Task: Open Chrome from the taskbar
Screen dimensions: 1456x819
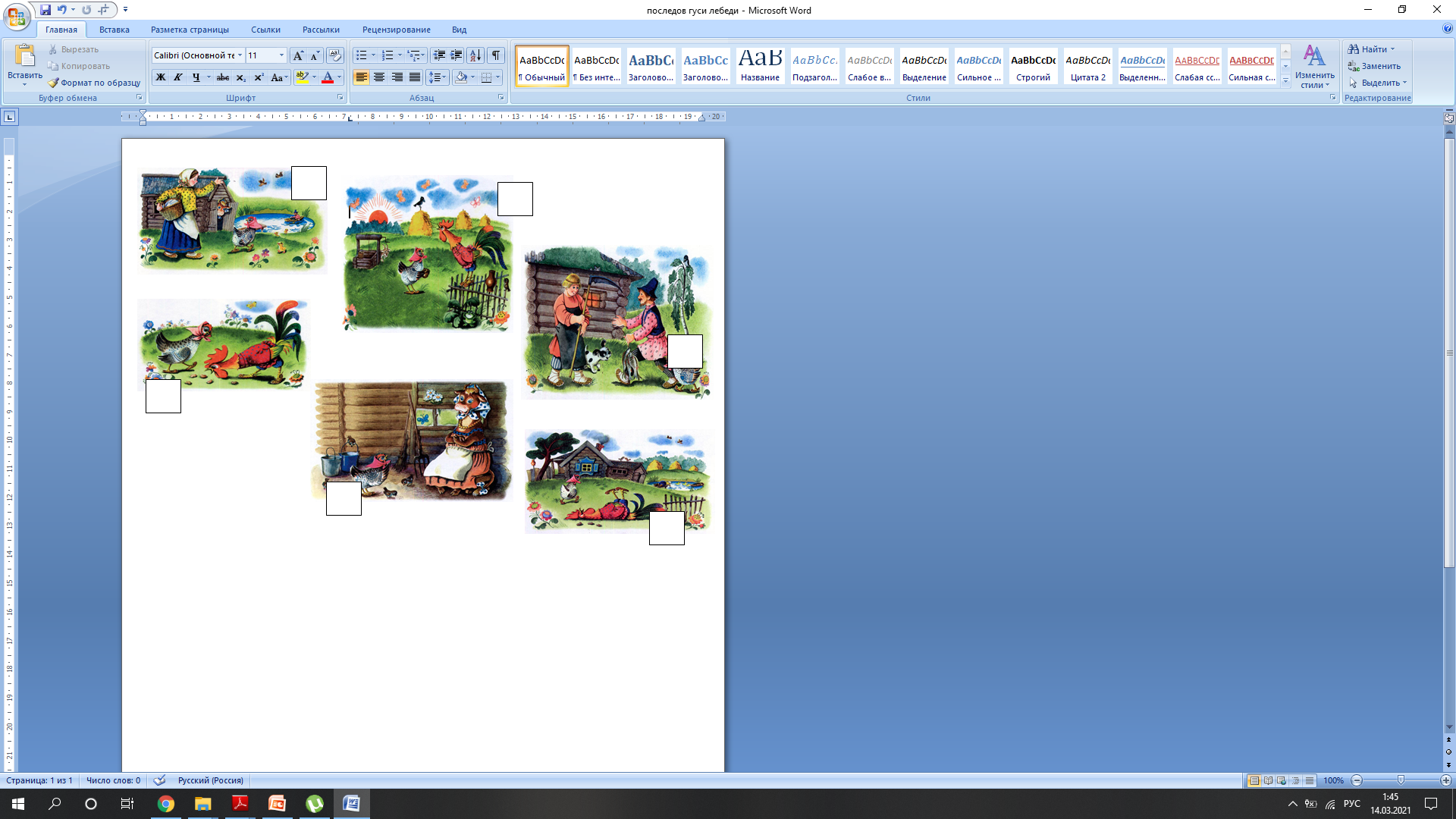Action: [166, 804]
